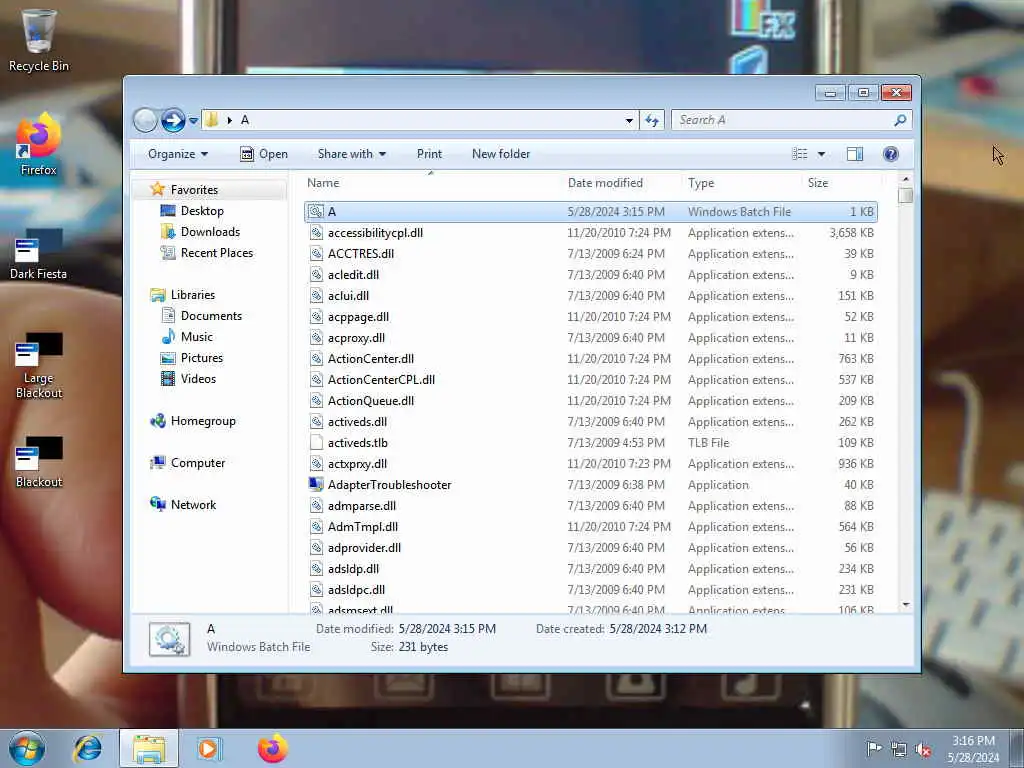This screenshot has height=768, width=1024.
Task: Select the Dark Fiesta desktop icon
Action: [38, 253]
